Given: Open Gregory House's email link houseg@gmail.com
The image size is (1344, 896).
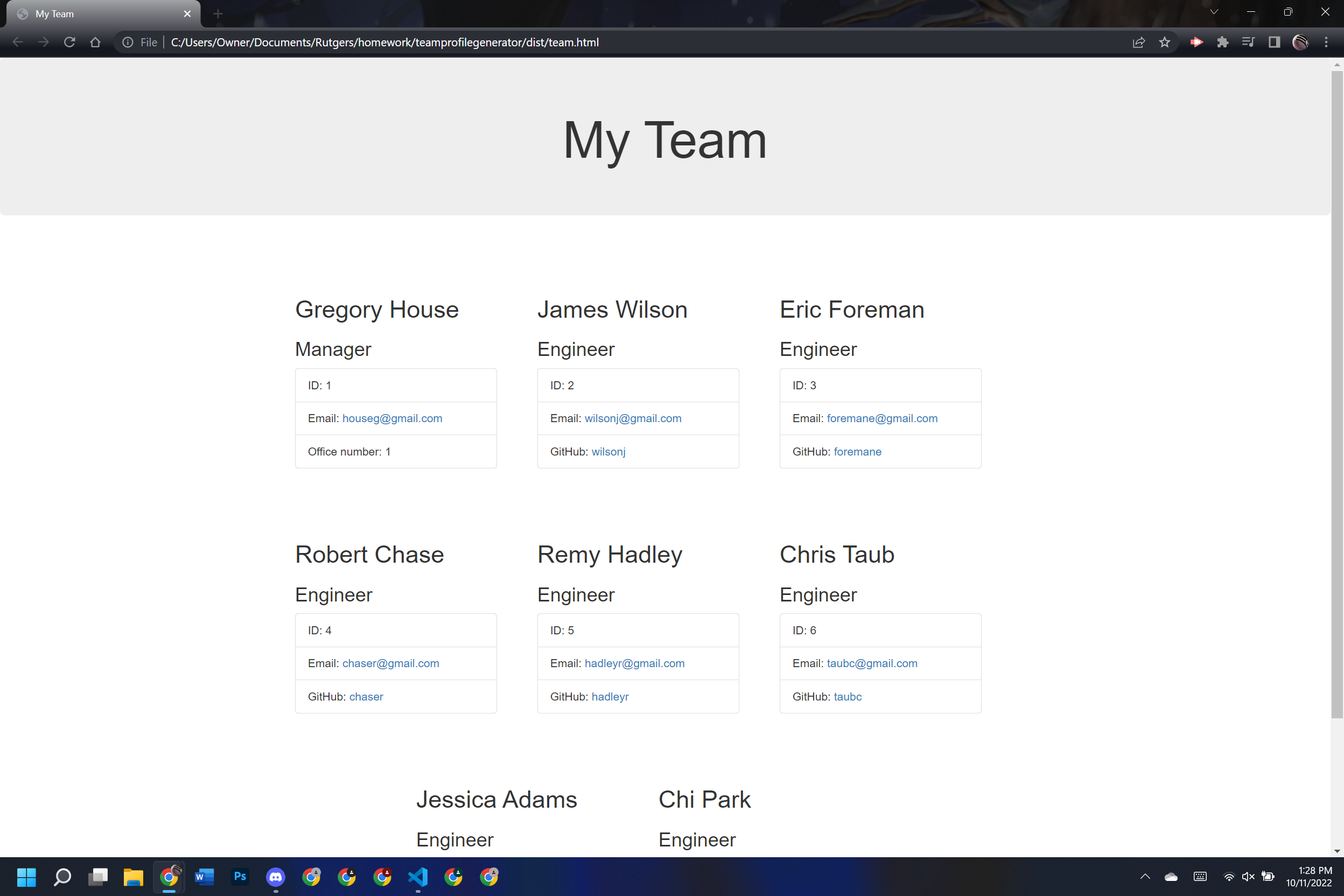Looking at the screenshot, I should 392,418.
